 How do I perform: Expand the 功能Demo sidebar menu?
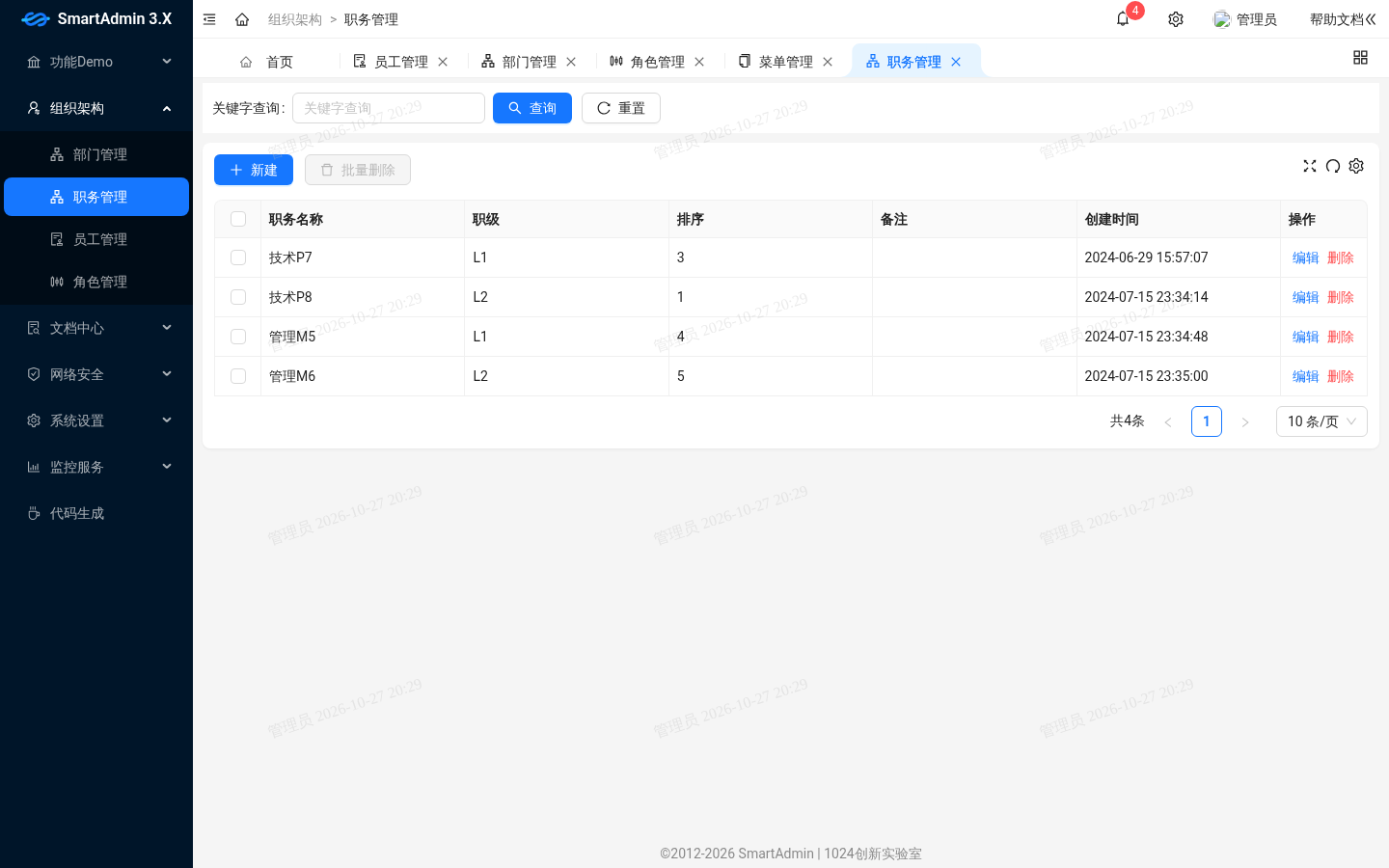[96, 62]
